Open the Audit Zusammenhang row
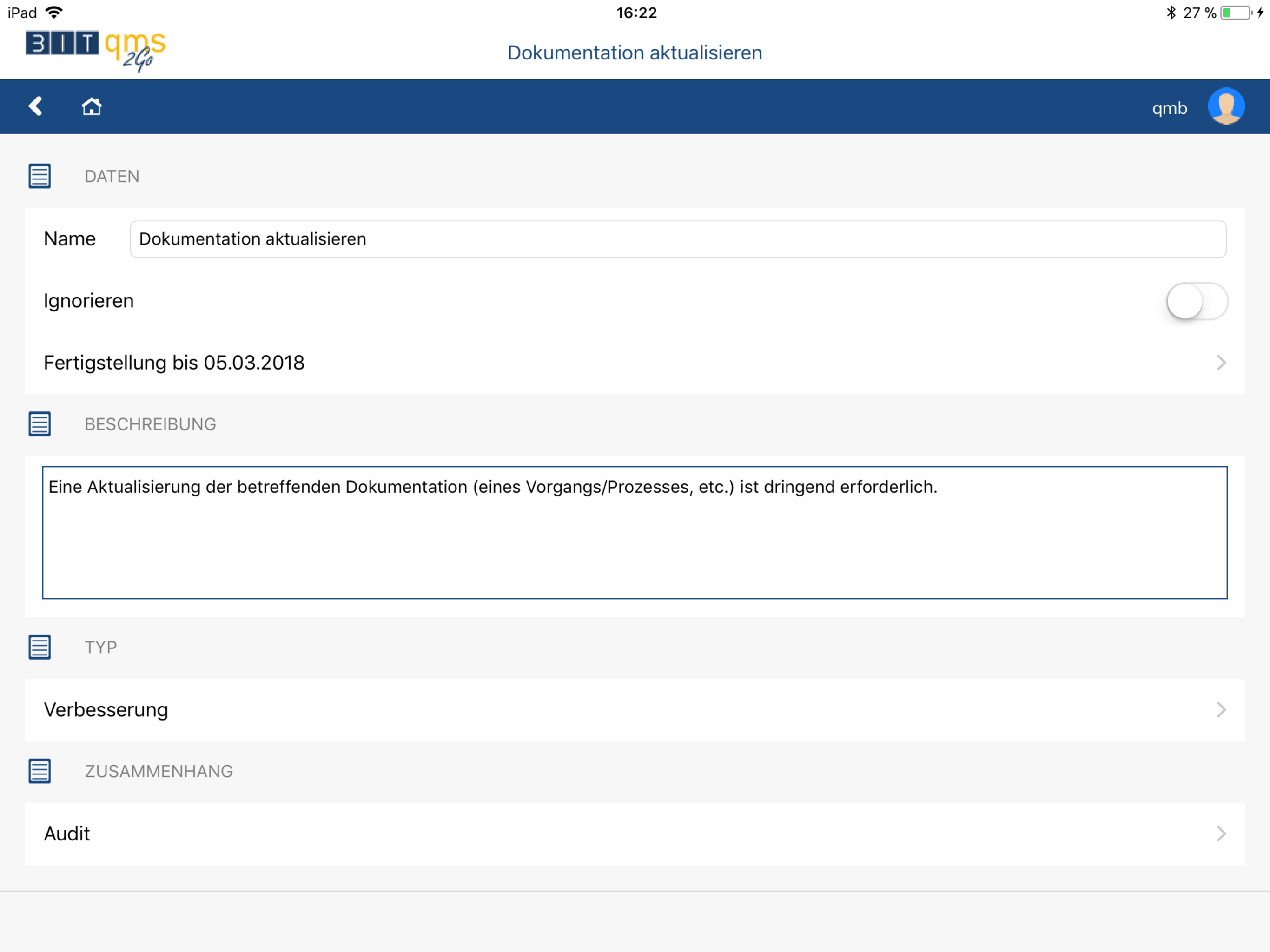This screenshot has height=952, width=1270. point(635,834)
